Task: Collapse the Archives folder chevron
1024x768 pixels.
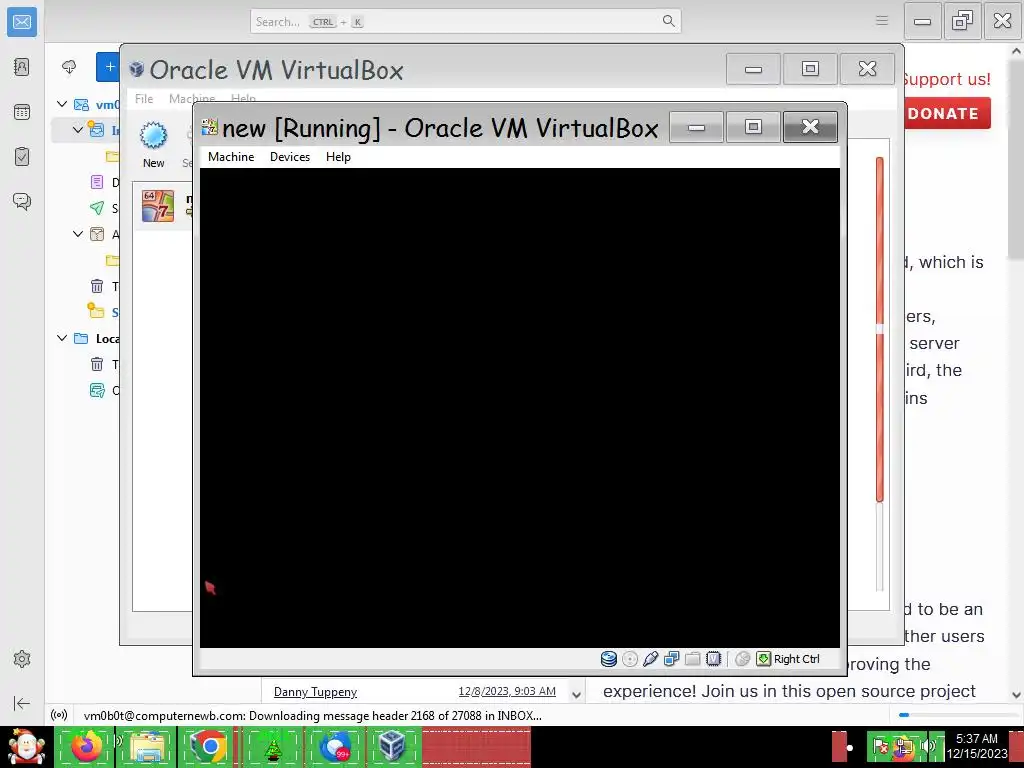Action: [x=78, y=234]
